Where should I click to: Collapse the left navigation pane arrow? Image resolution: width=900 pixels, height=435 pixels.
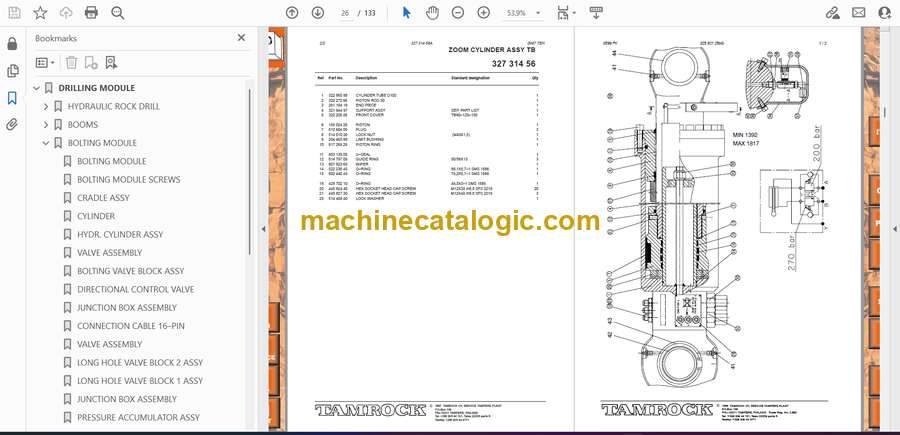point(263,229)
